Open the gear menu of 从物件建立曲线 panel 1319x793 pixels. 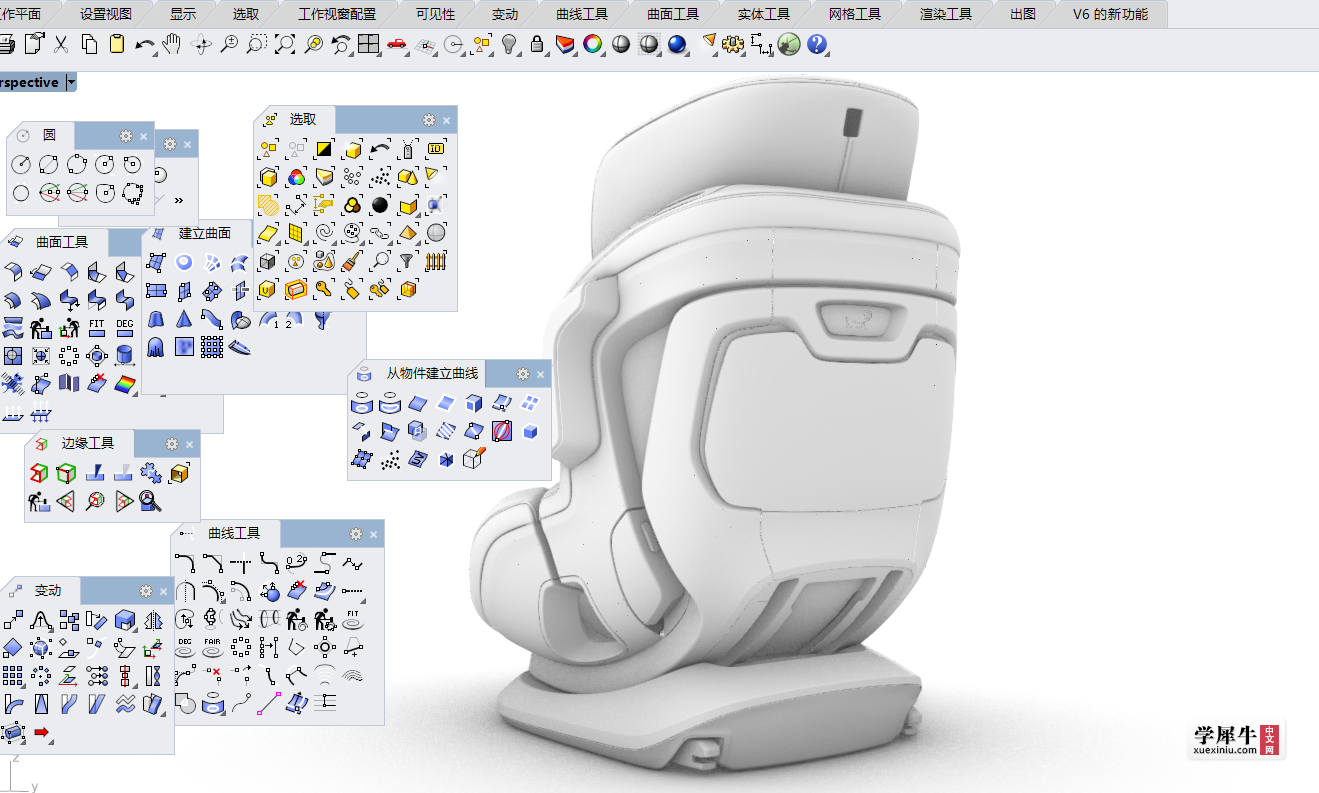(523, 374)
